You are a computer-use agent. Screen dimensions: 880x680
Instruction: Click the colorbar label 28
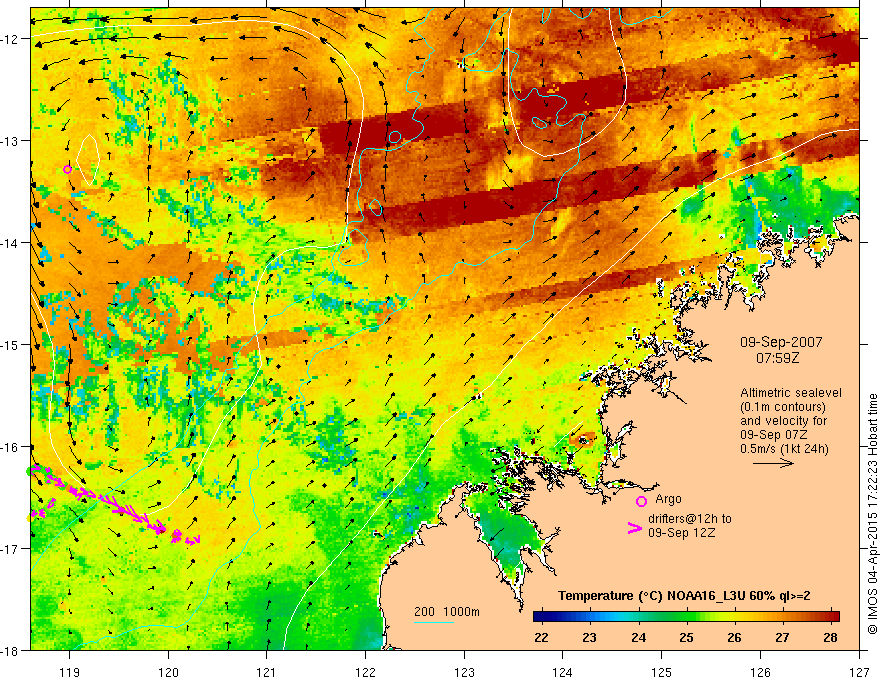point(831,637)
